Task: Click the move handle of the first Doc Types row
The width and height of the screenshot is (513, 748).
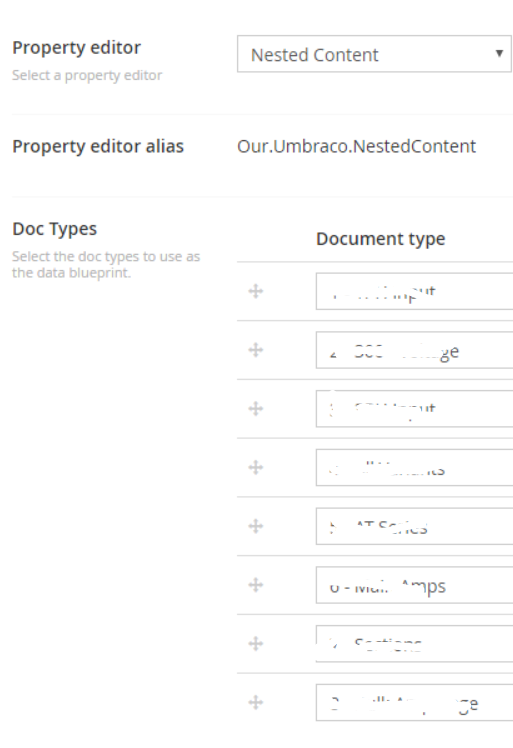Action: coord(256,291)
